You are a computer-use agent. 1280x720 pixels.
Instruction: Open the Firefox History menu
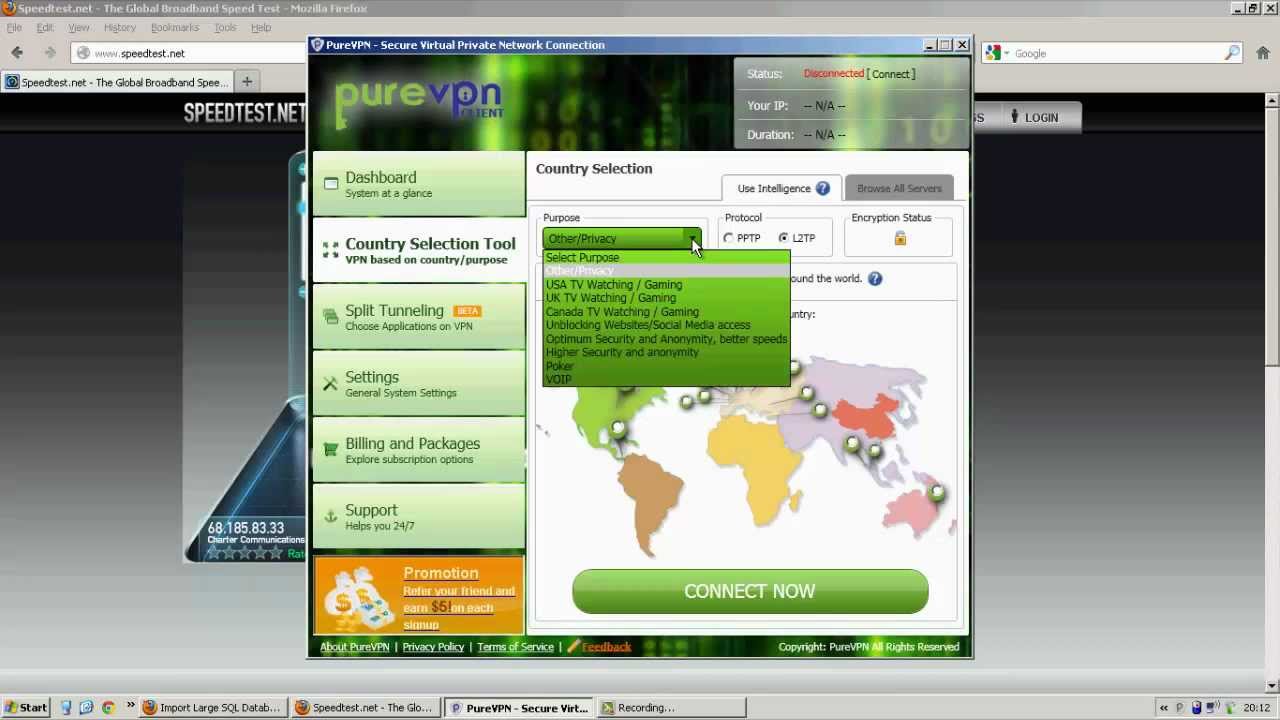pyautogui.click(x=119, y=27)
